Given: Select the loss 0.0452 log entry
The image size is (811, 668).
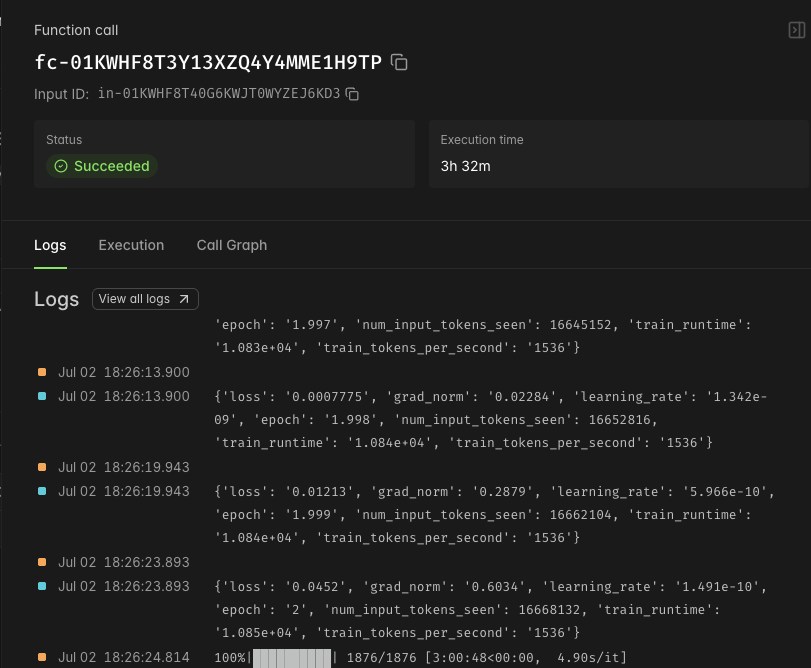Looking at the screenshot, I should tap(490, 610).
